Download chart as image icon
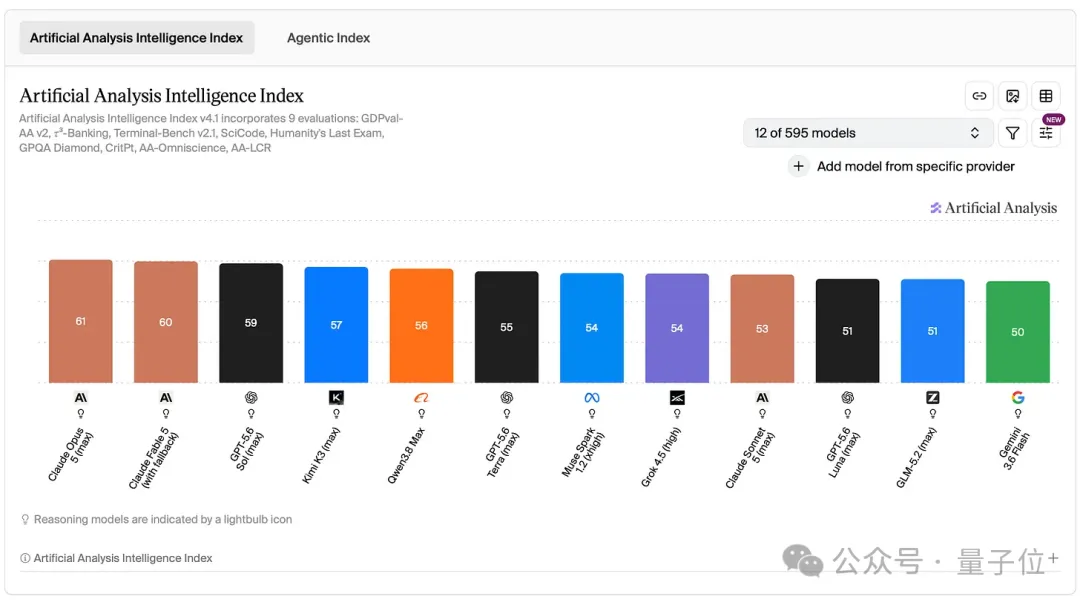 click(1012, 96)
